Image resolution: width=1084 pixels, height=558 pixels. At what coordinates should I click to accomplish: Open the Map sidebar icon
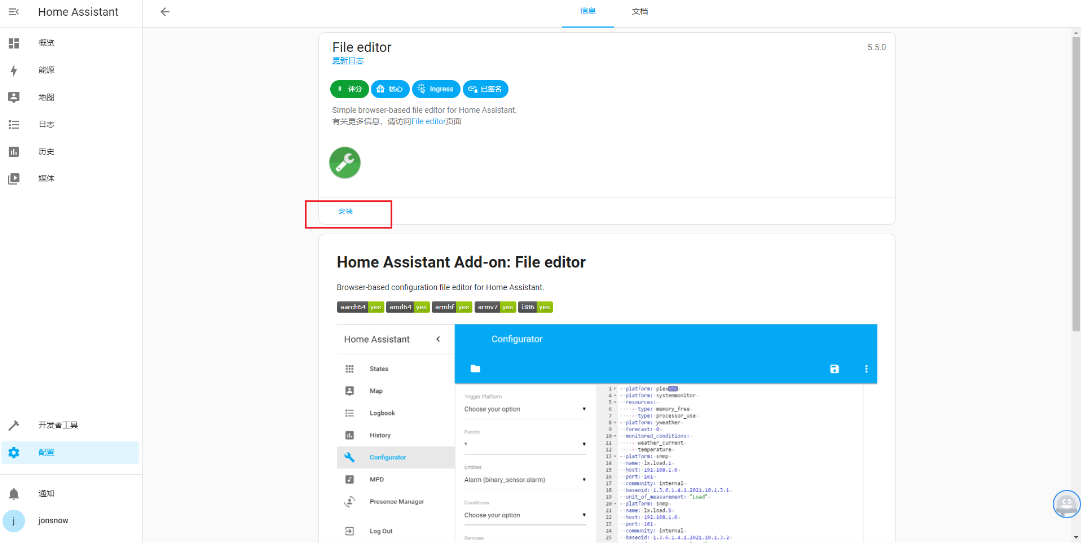click(14, 97)
